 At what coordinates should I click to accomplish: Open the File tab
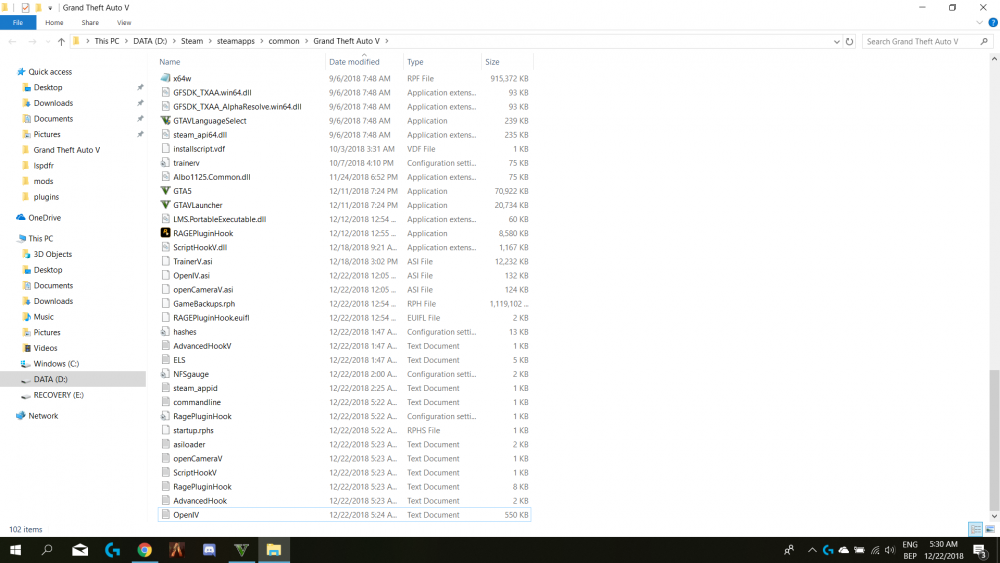coord(18,22)
